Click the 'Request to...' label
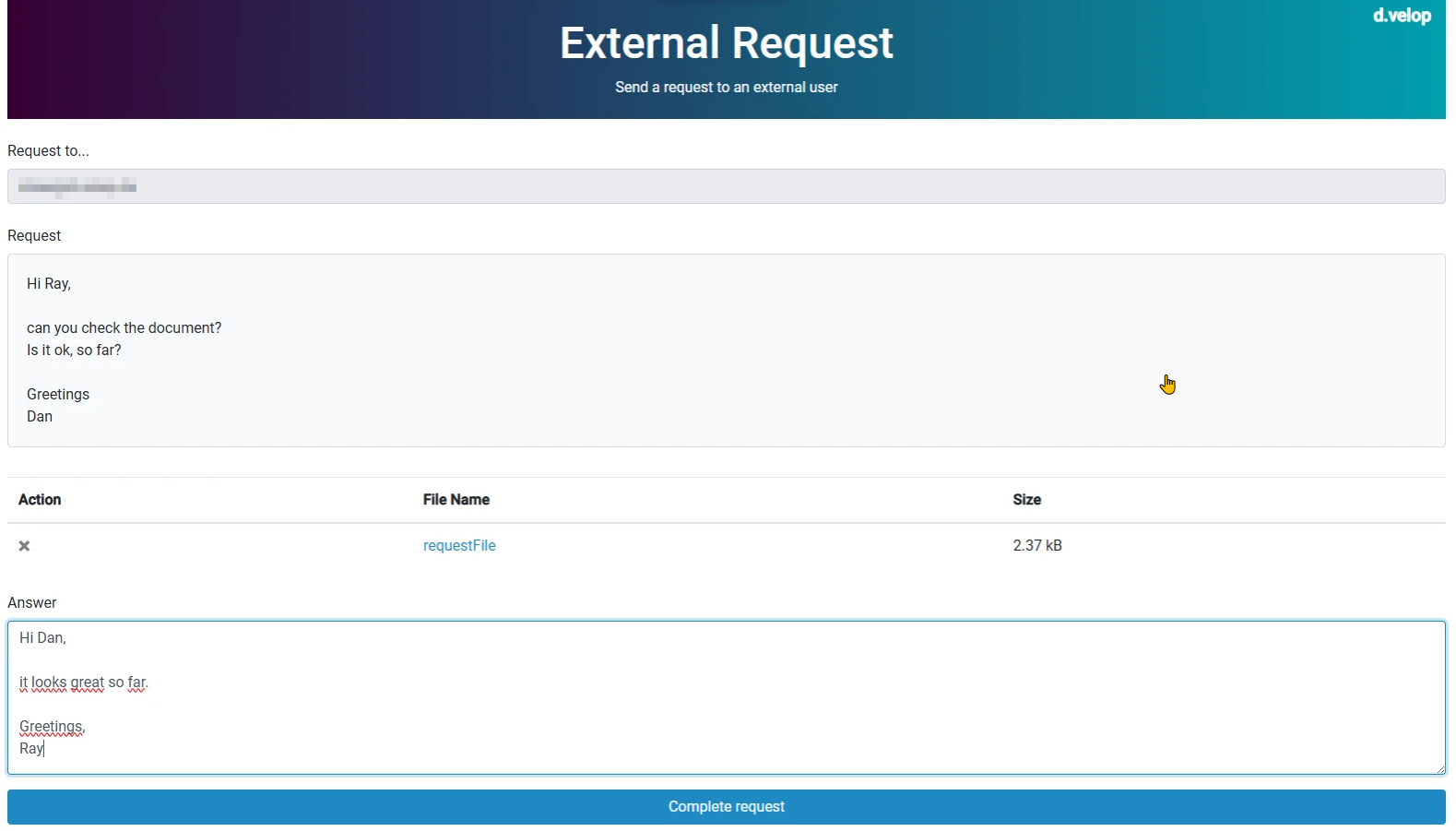The height and width of the screenshot is (831, 1456). 48,151
